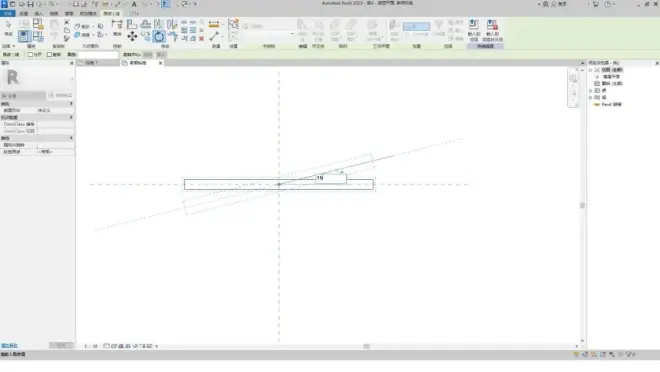Click the red Delete X icon
660x372 pixels.
coord(201,39)
